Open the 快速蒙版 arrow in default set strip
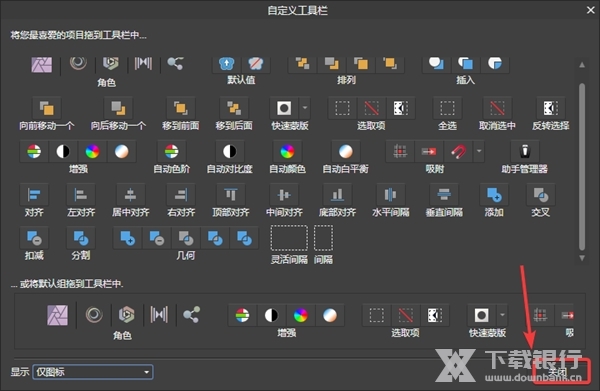The height and width of the screenshot is (391, 600). (502, 315)
